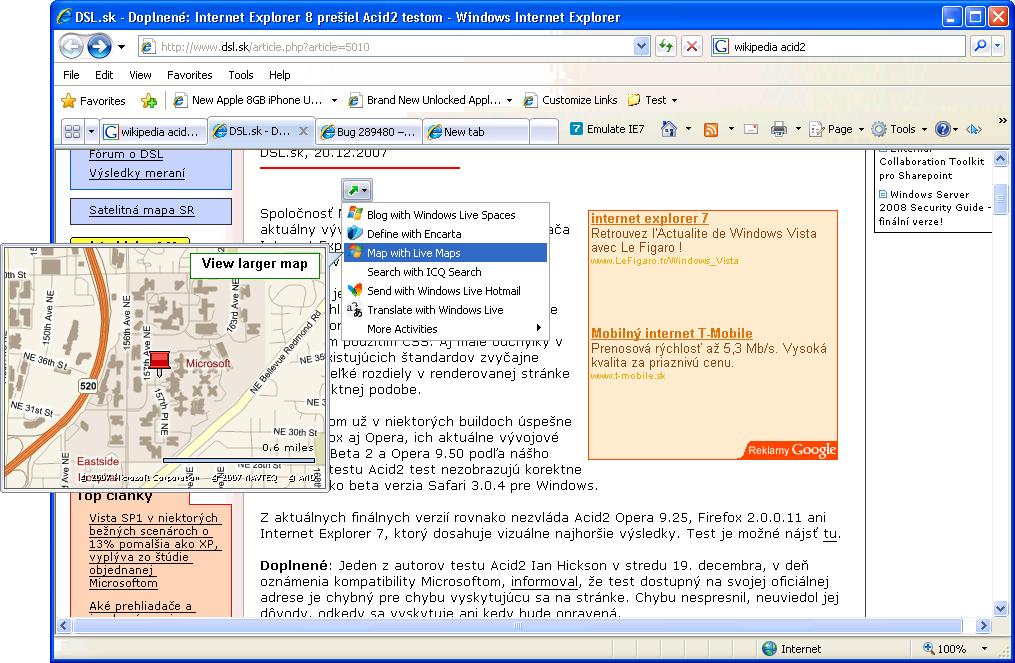
Task: Open the Help menu
Action: 280,75
